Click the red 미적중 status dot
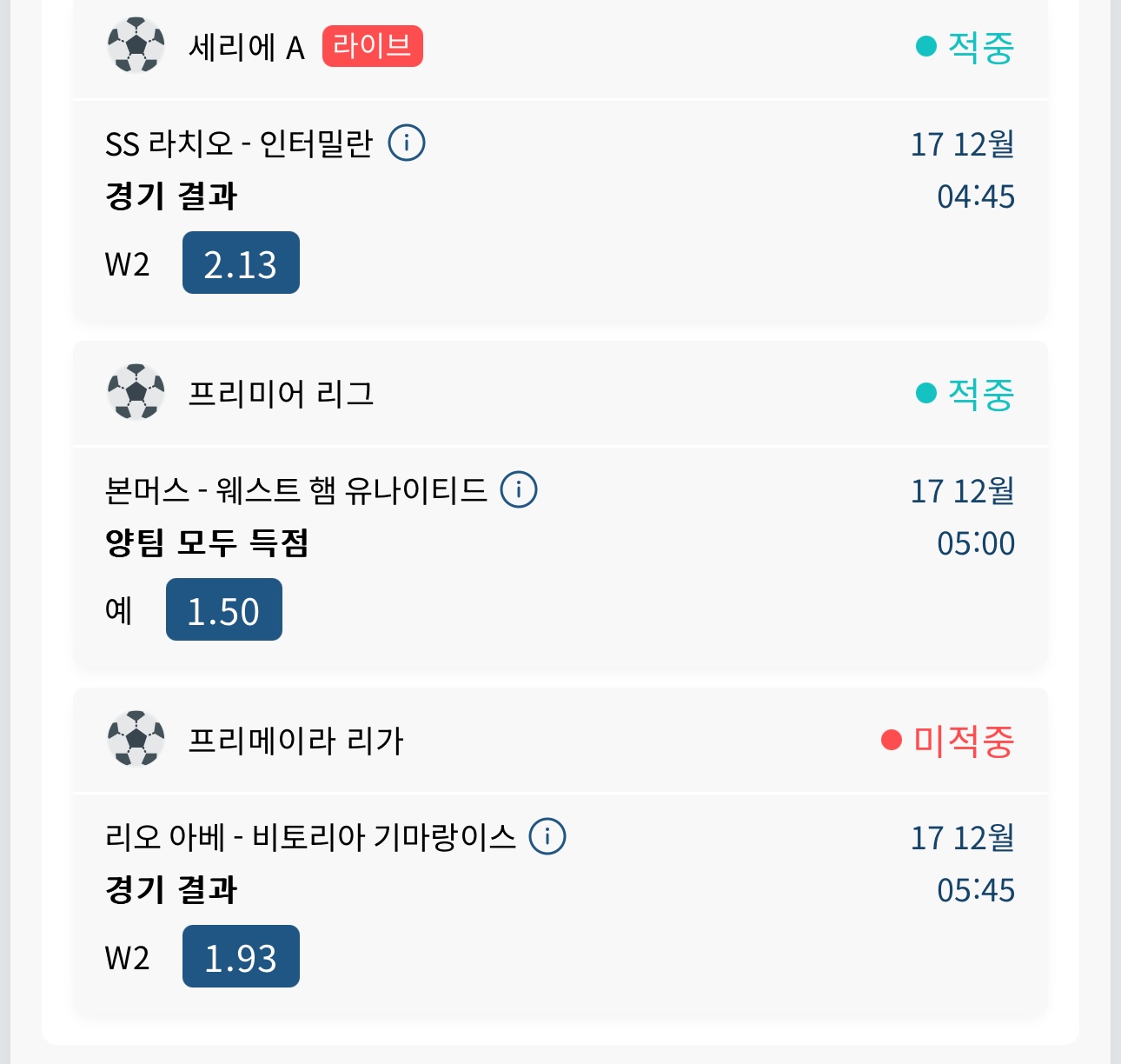This screenshot has width=1121, height=1064. point(892,740)
